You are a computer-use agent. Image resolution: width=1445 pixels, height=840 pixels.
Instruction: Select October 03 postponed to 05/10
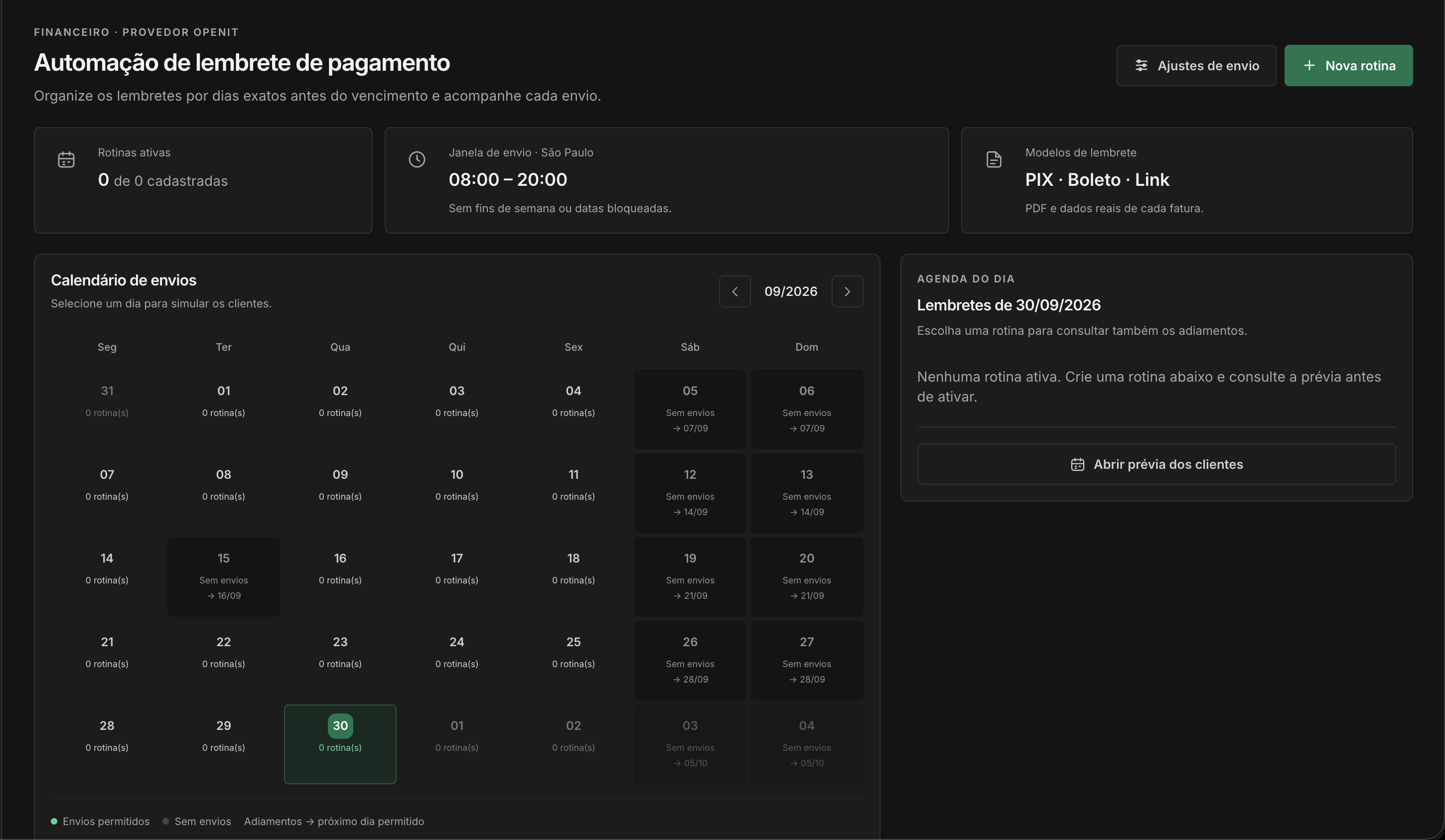click(690, 744)
